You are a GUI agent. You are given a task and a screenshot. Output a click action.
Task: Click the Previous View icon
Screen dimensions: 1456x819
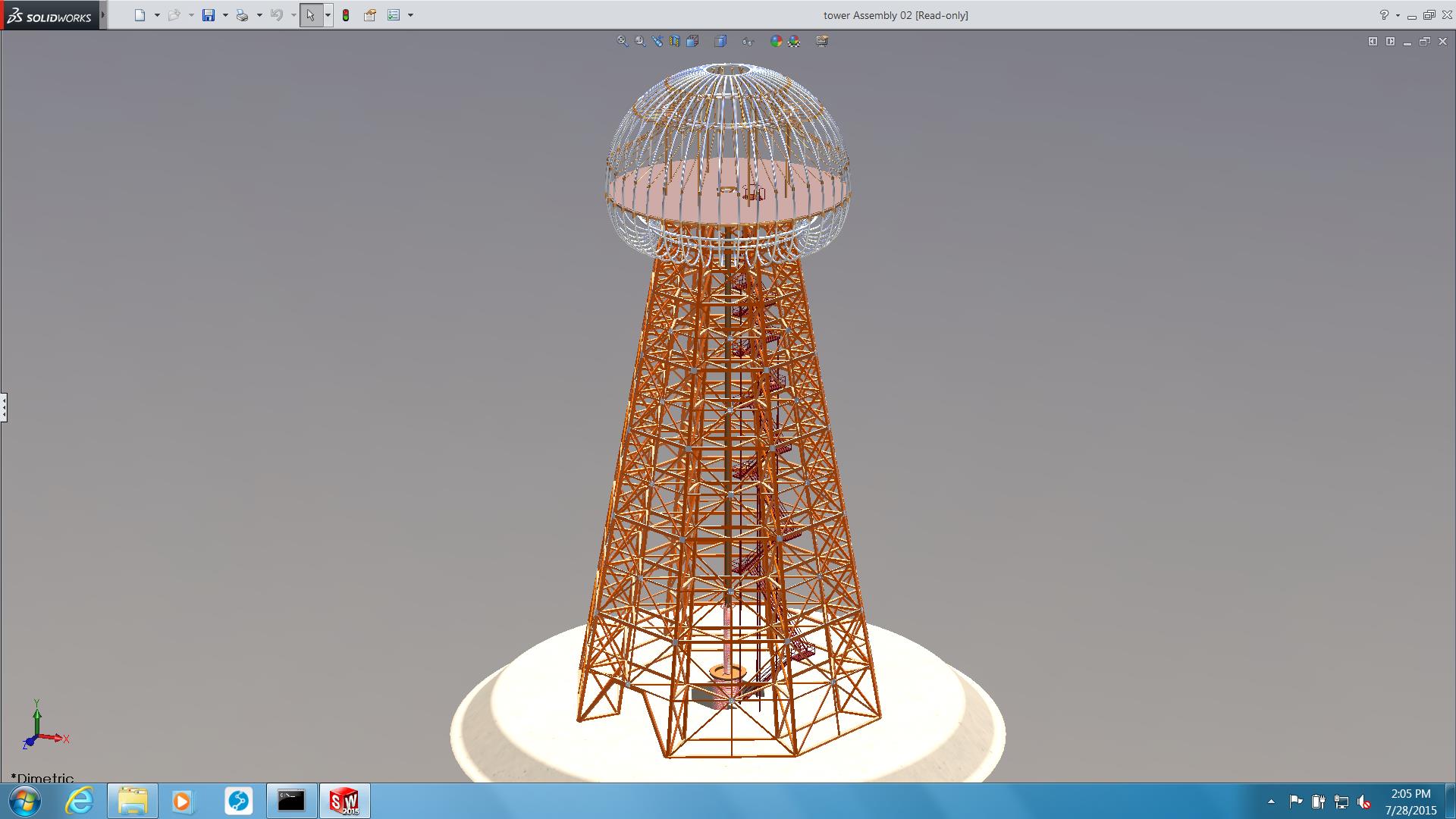click(657, 41)
